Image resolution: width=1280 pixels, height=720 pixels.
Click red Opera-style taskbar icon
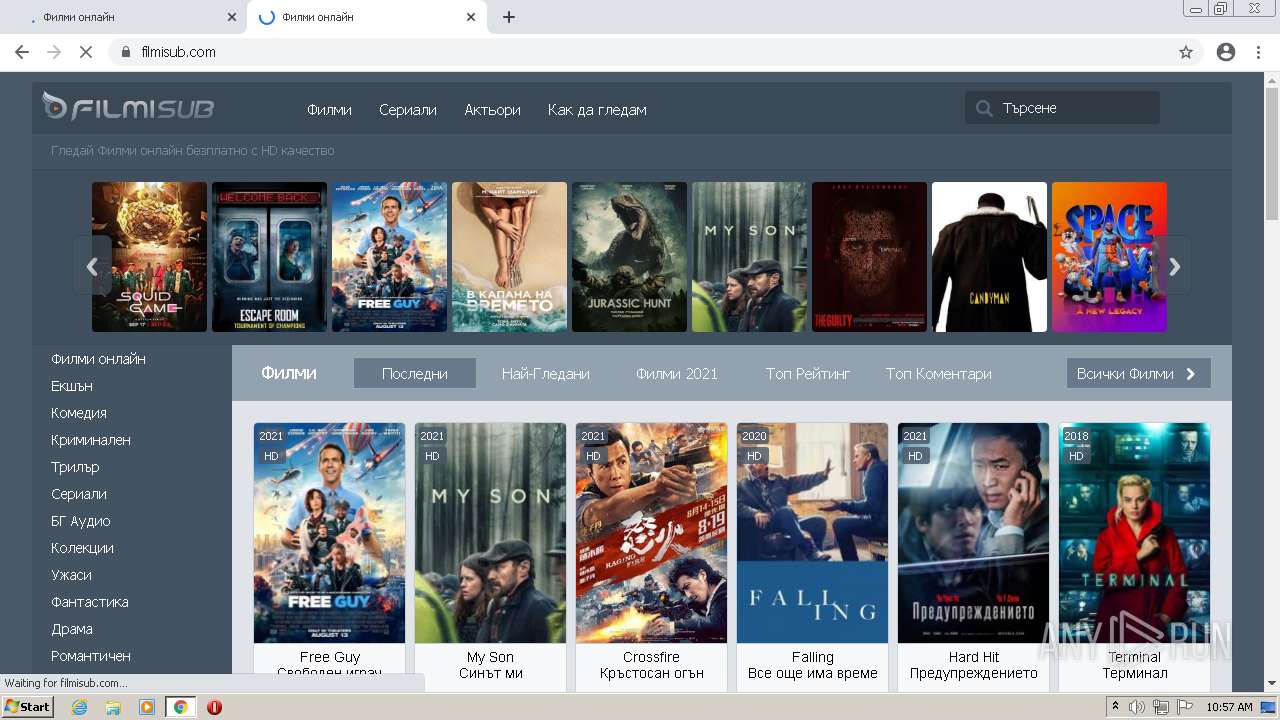(214, 707)
